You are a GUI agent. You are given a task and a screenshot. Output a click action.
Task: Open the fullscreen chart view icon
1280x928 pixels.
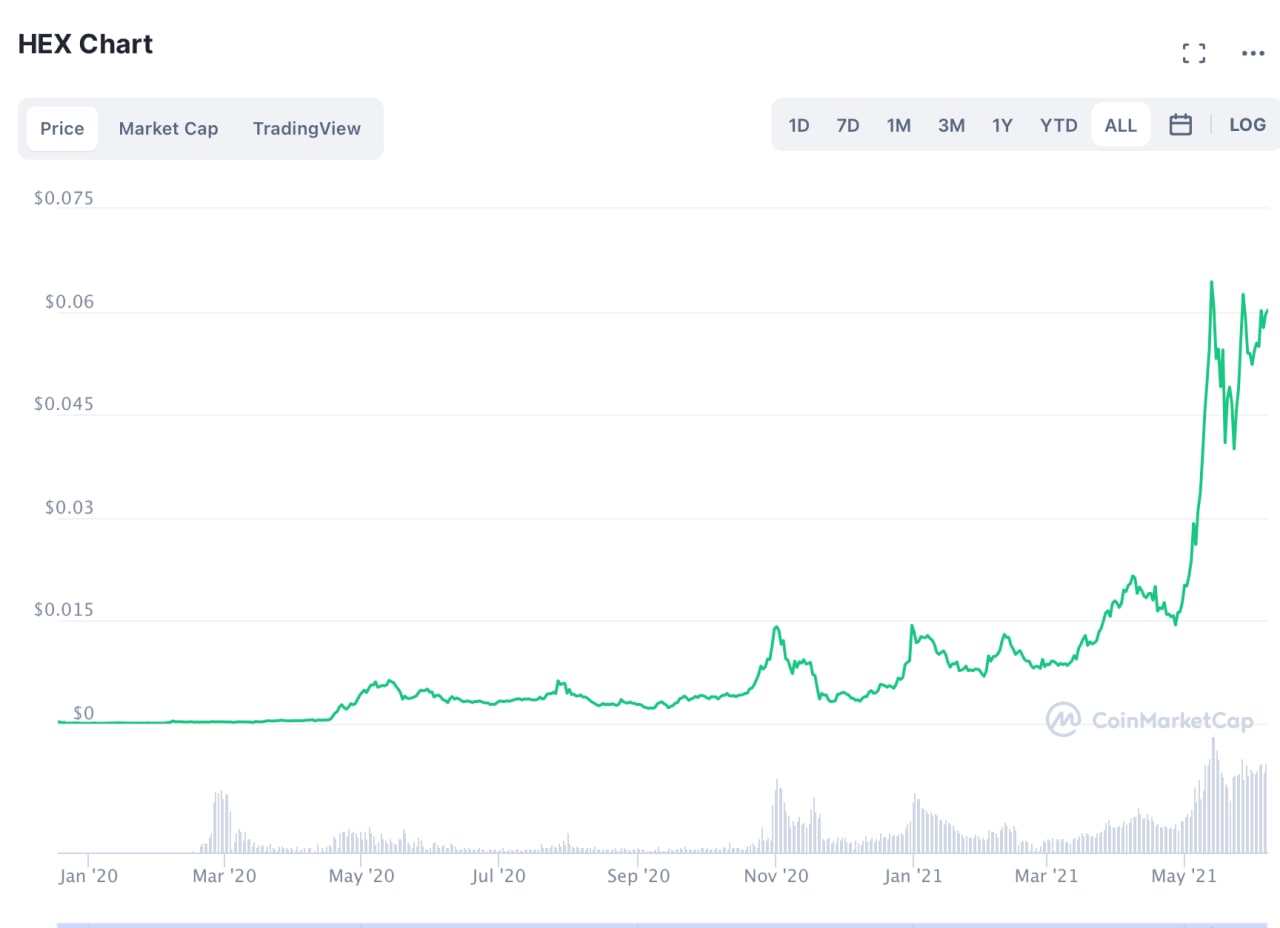(1194, 53)
